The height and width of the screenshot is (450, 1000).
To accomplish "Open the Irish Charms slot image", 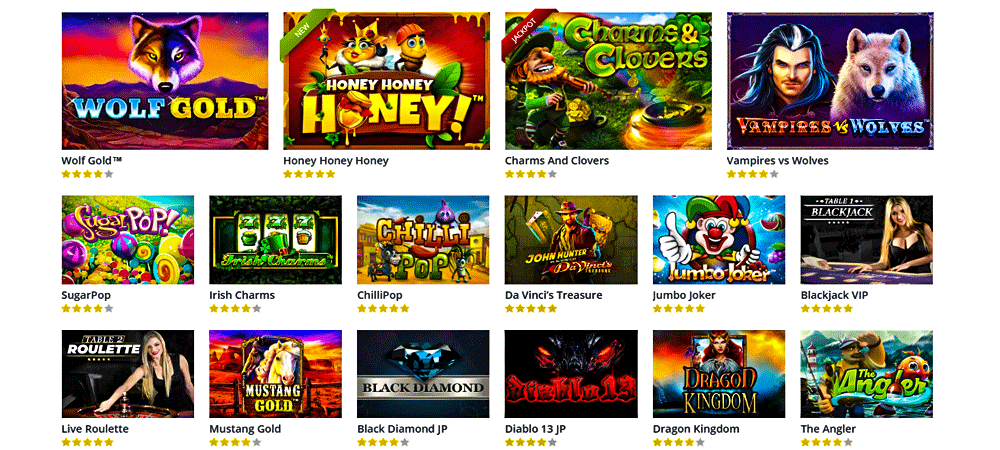I will coord(276,240).
